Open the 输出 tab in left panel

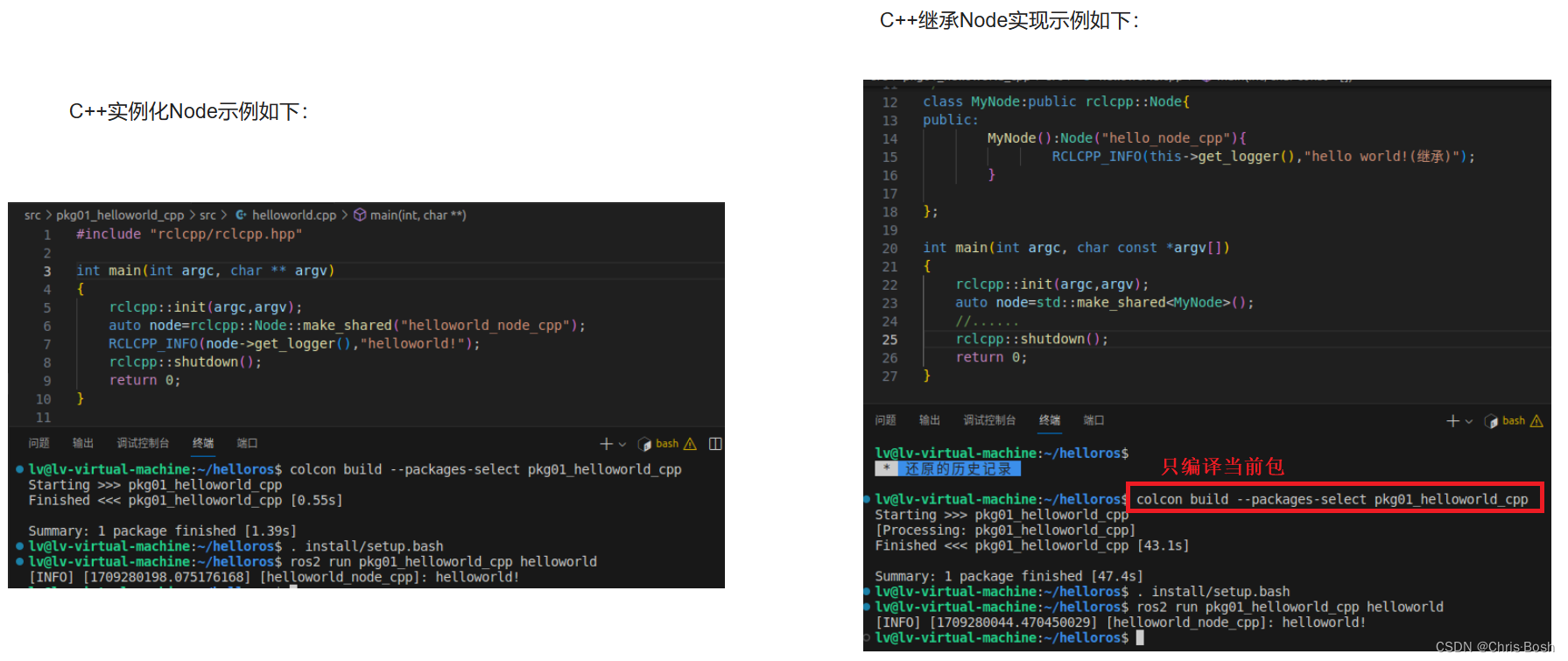pos(83,444)
